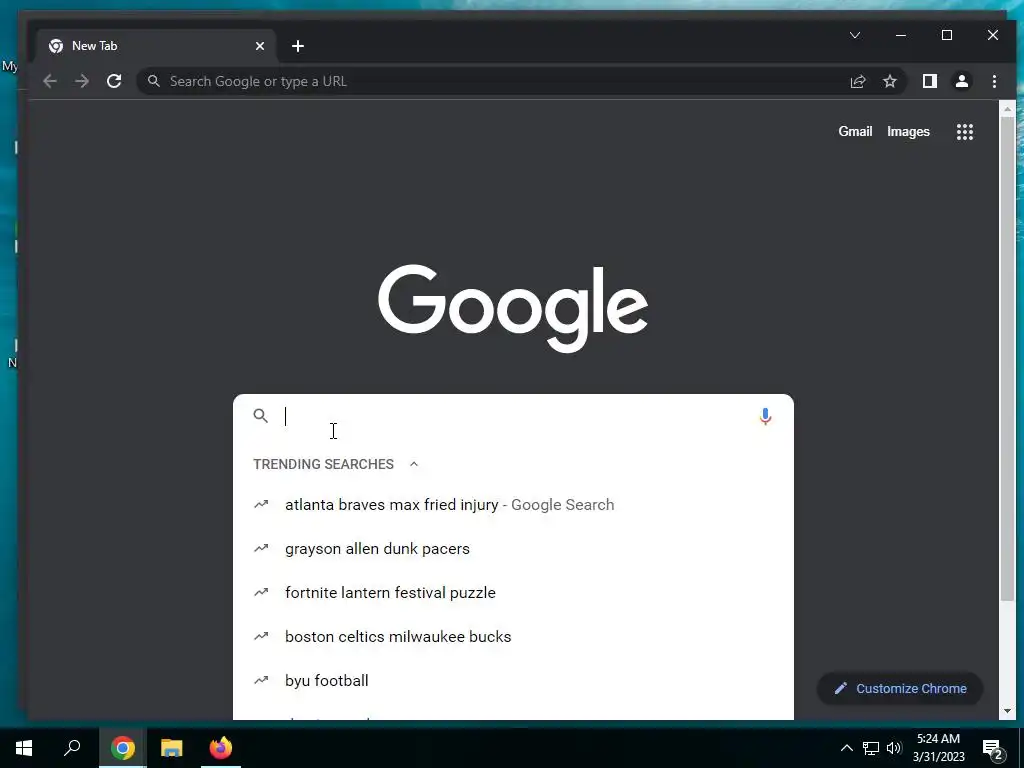Click the TRENDING SEARCHES heading text

323,464
